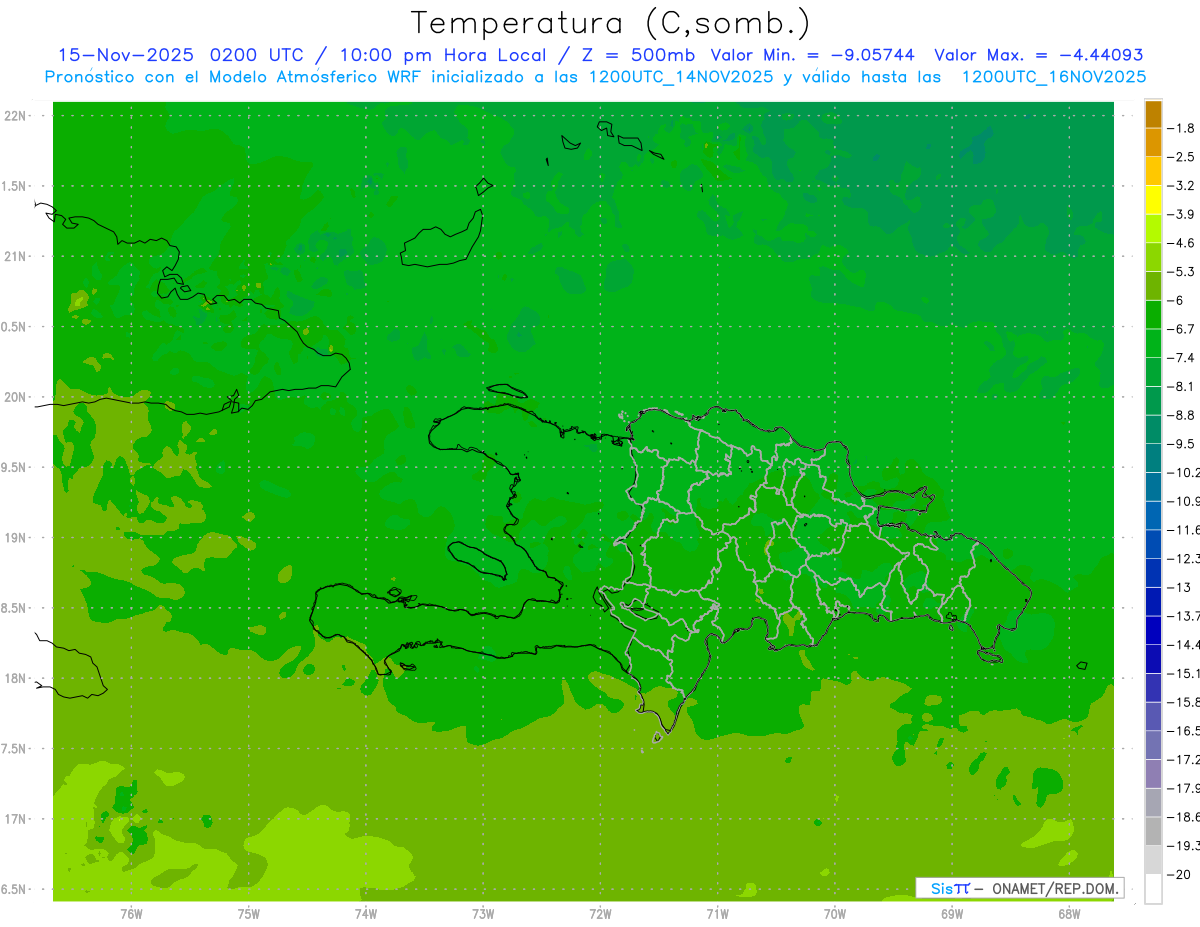Click the 'Valor Max. = -4.44093' text
Image resolution: width=1200 pixels, height=927 pixels.
1038,55
